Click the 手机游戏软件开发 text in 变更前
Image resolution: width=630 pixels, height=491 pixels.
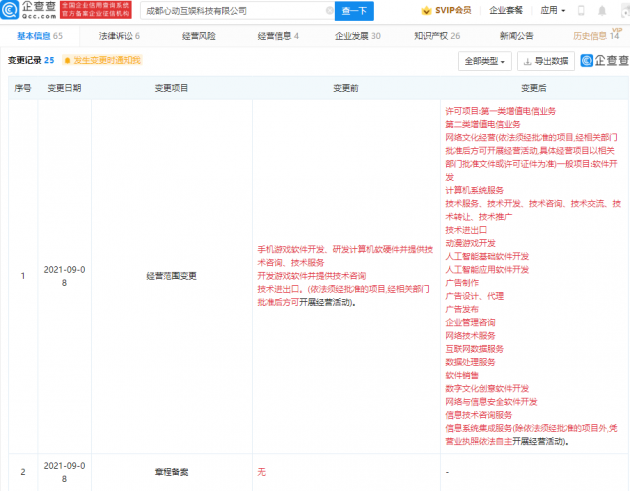pyautogui.click(x=291, y=250)
